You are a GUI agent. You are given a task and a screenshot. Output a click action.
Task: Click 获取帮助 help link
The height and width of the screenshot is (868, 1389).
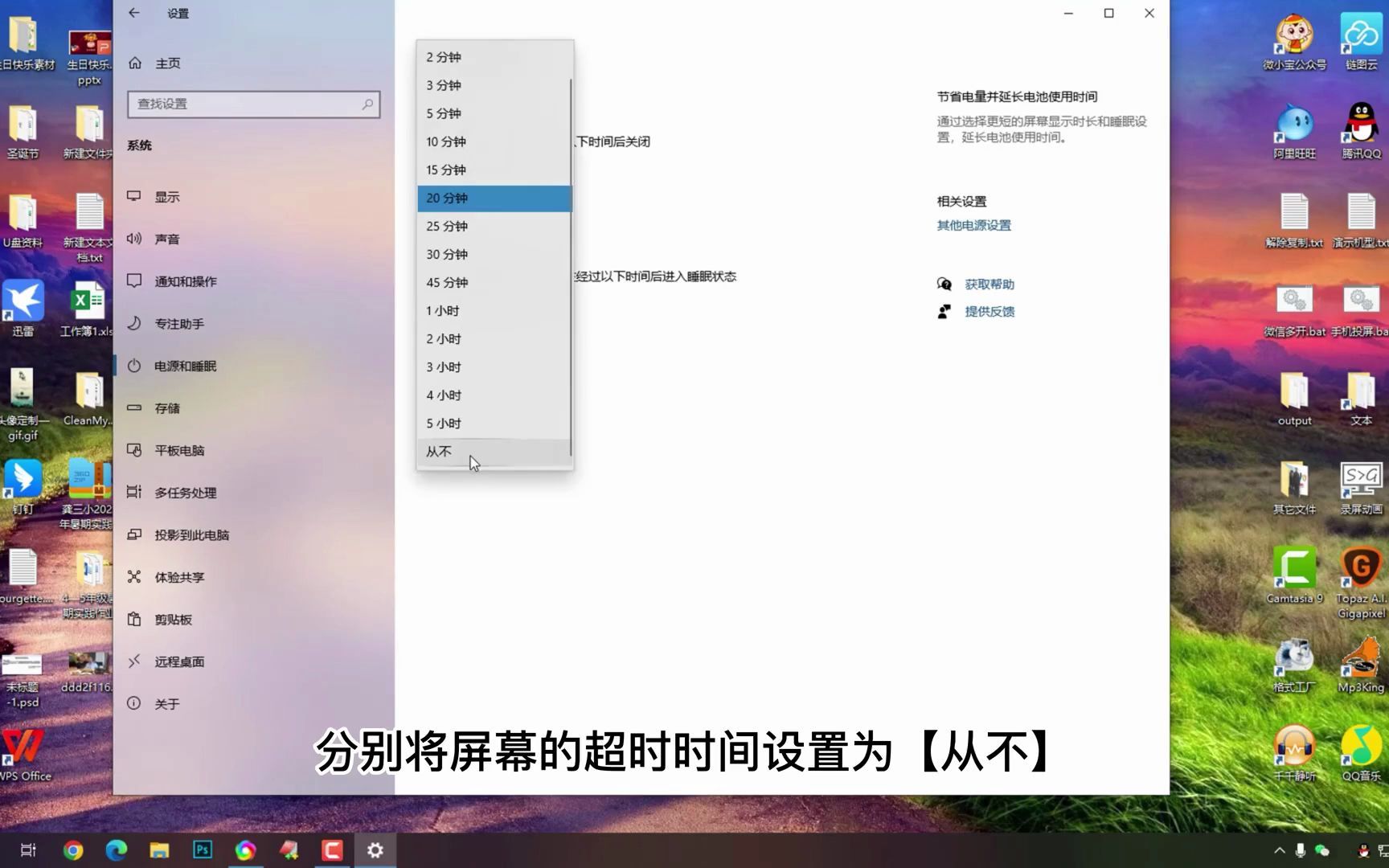[990, 284]
